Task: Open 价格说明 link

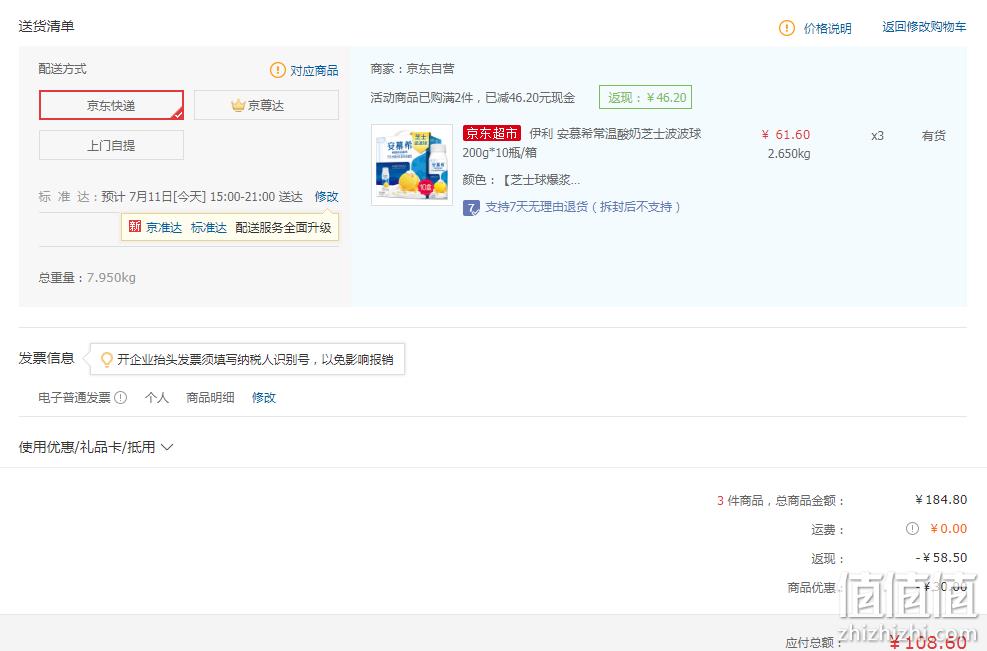Action: (x=827, y=28)
